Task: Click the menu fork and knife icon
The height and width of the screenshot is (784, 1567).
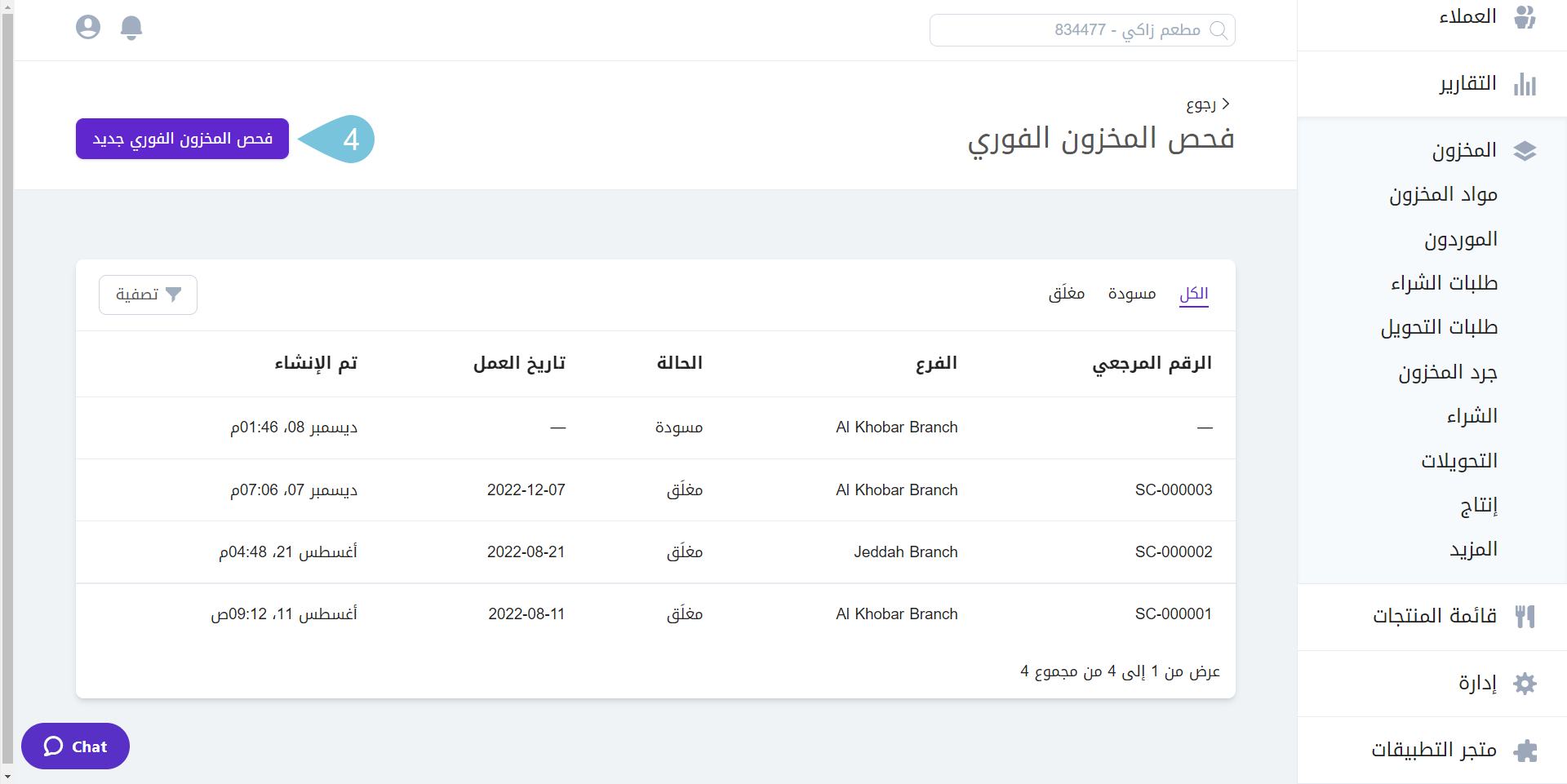Action: tap(1525, 616)
